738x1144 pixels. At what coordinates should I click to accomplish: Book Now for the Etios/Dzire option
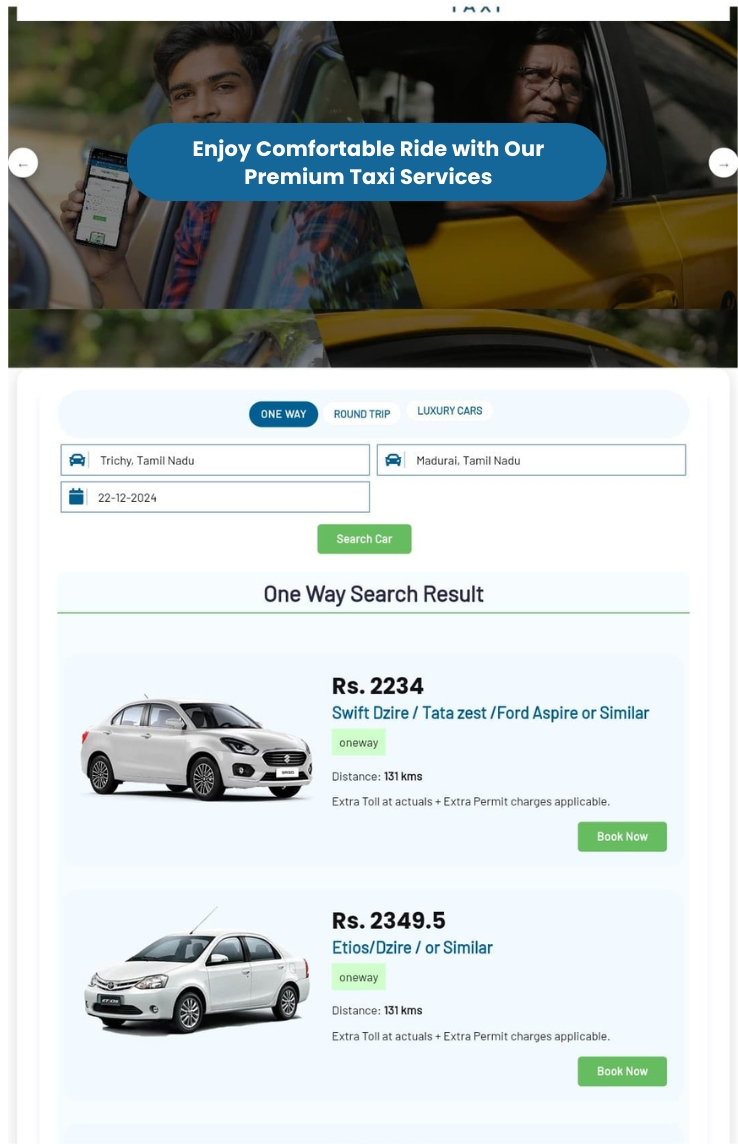point(622,1071)
